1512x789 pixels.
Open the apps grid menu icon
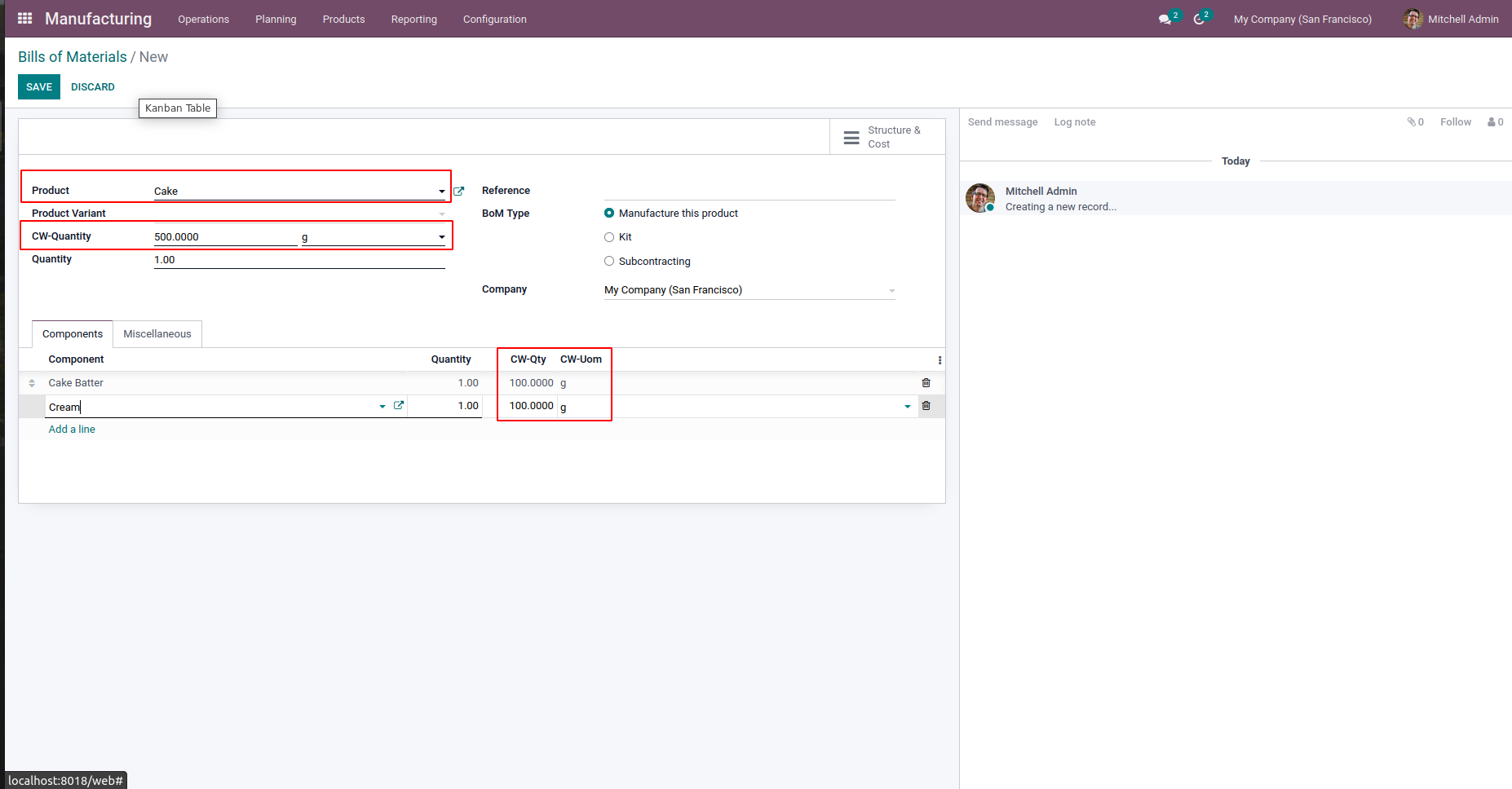(x=25, y=18)
